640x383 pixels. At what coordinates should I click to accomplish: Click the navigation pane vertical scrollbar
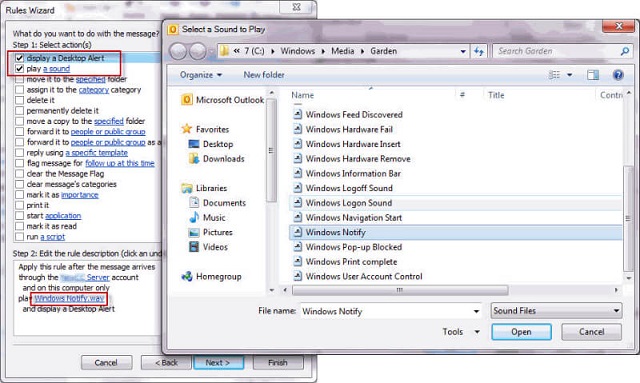[271, 150]
